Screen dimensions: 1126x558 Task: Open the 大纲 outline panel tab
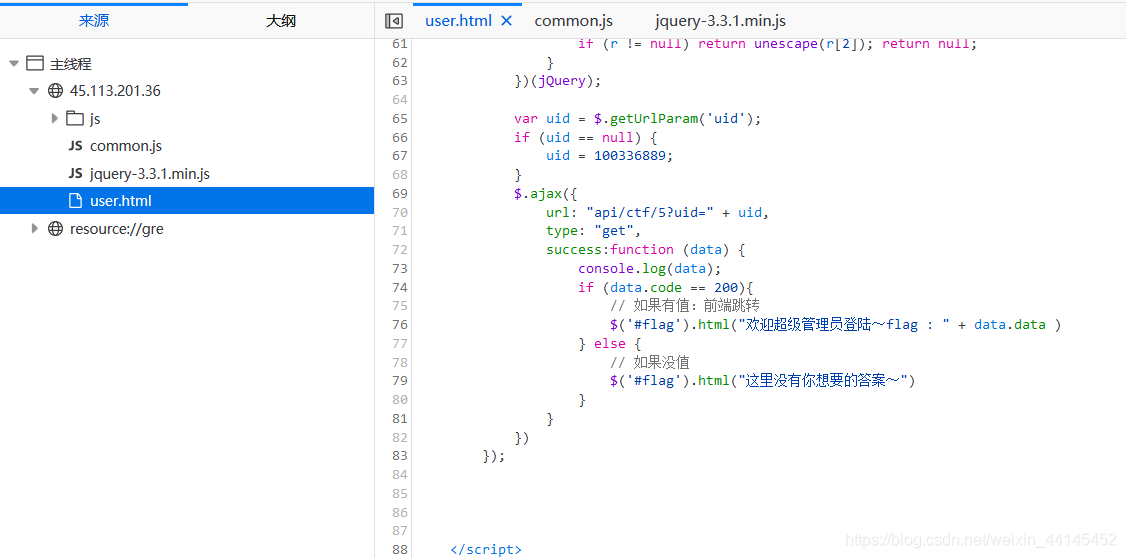(281, 21)
